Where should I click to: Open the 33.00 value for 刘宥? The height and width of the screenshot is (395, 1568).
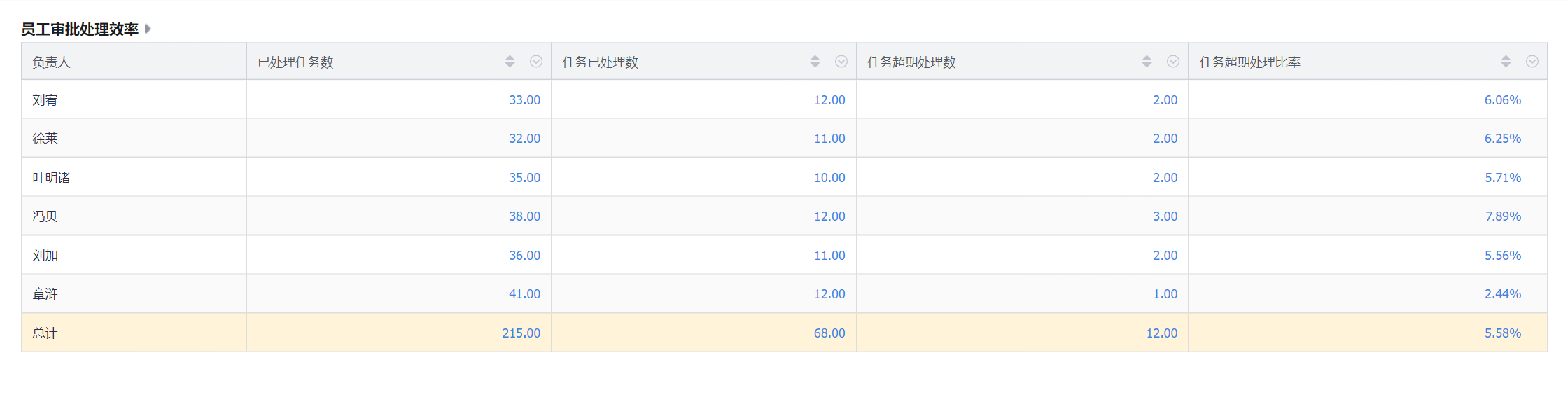coord(524,100)
